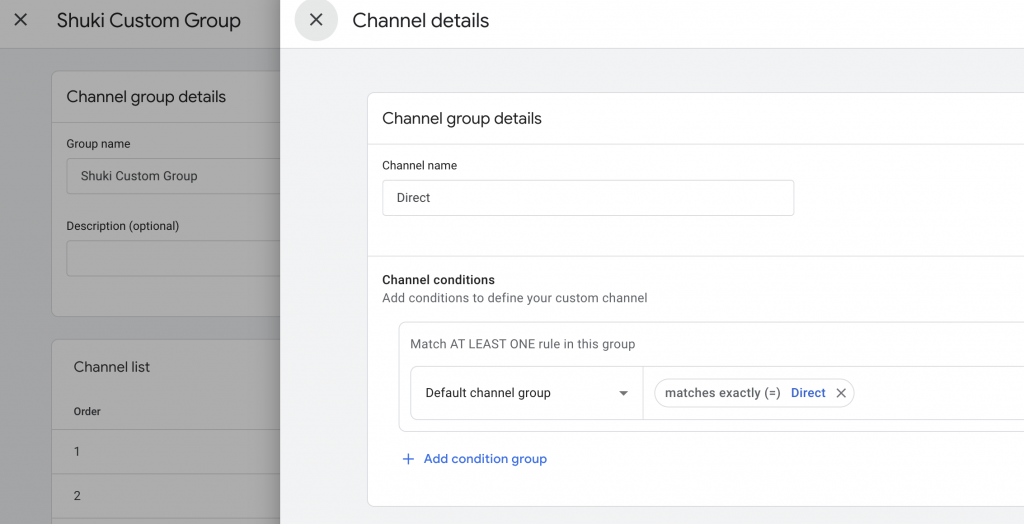This screenshot has height=524, width=1024.
Task: Select row 2 in the Channel list
Action: [x=166, y=496]
